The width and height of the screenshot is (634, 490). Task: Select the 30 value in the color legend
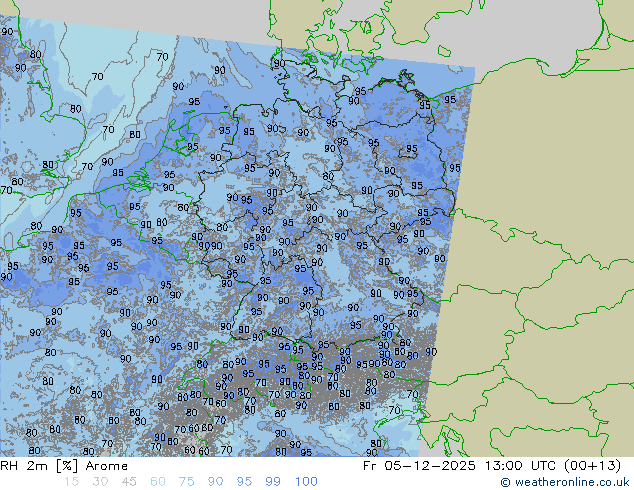pos(100,482)
